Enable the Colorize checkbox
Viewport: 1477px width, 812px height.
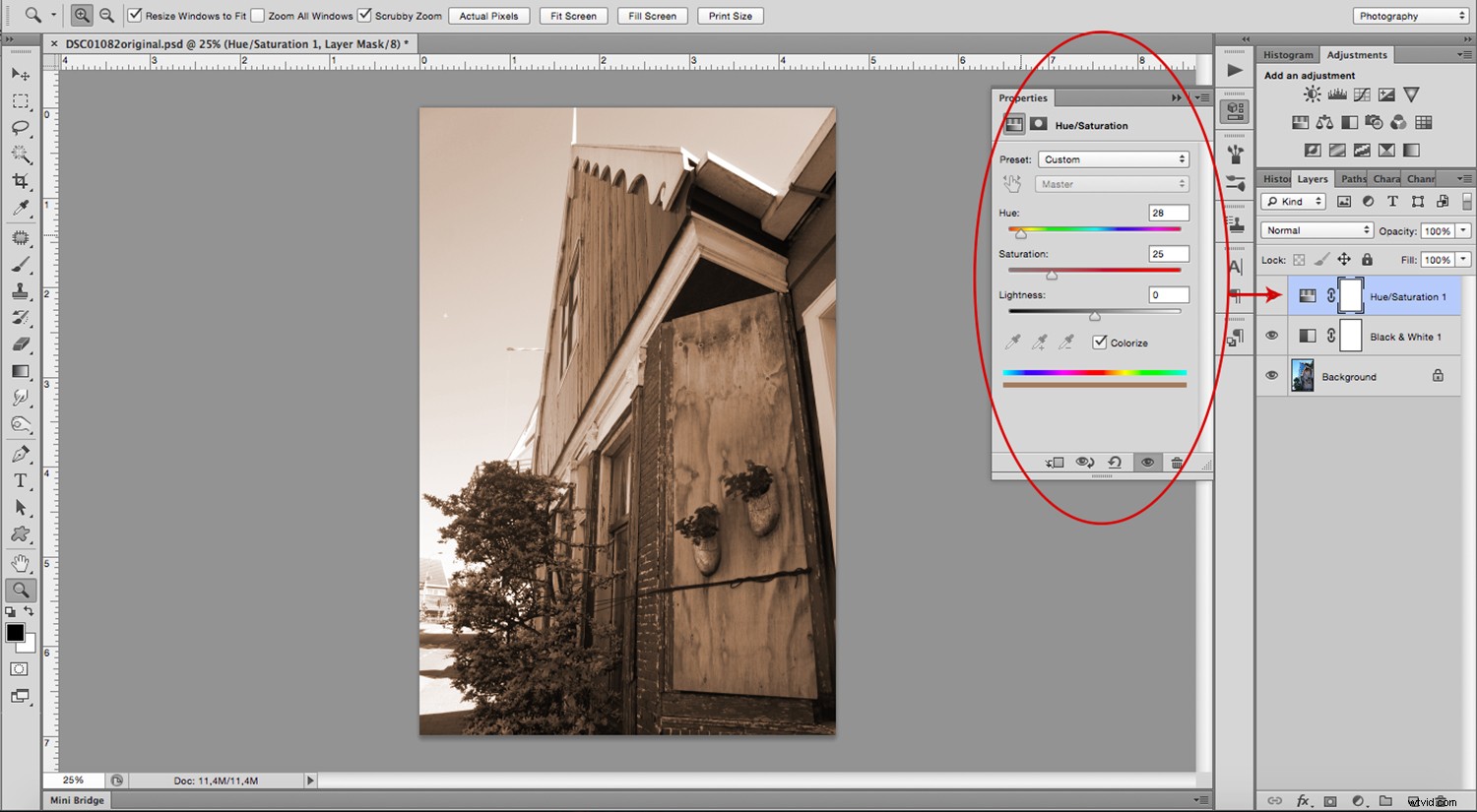[x=1100, y=342]
